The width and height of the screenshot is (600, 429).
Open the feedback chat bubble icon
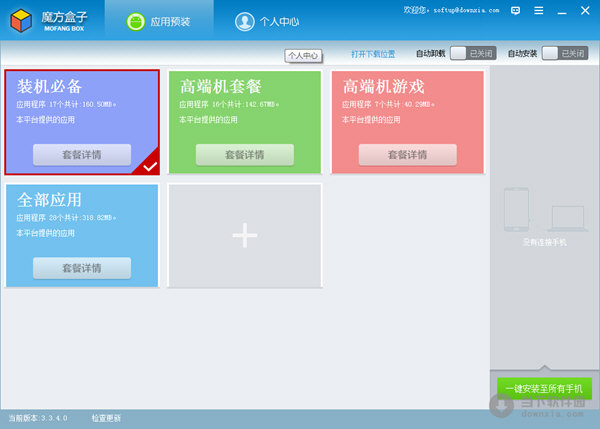[x=515, y=10]
